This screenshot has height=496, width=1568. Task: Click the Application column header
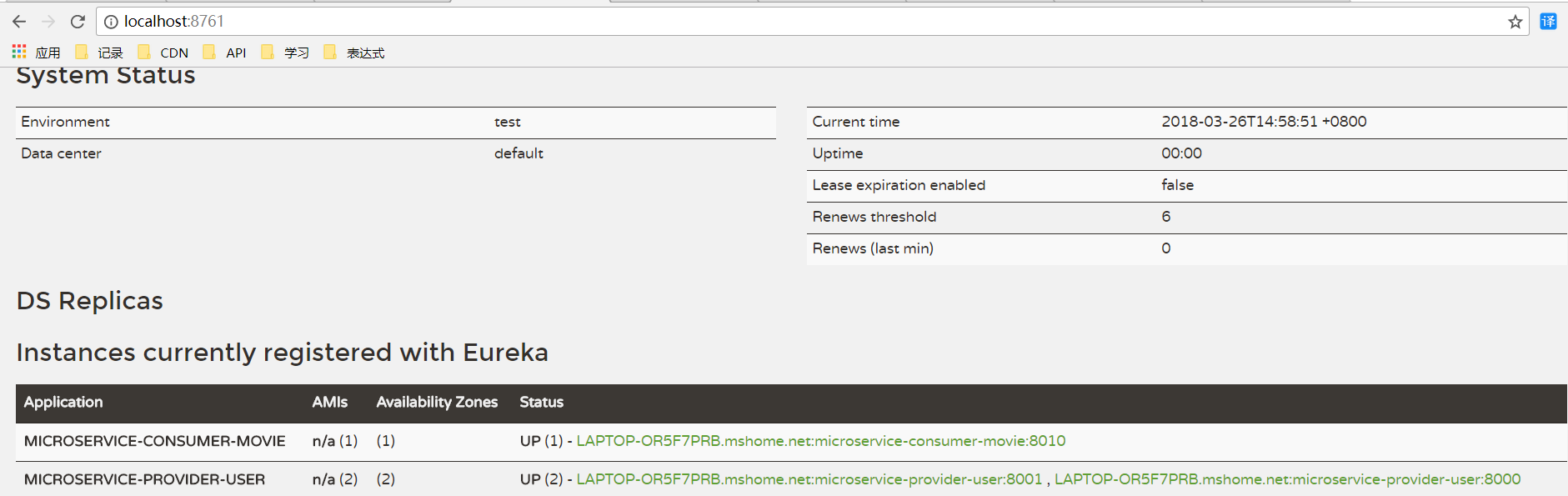pyautogui.click(x=63, y=402)
